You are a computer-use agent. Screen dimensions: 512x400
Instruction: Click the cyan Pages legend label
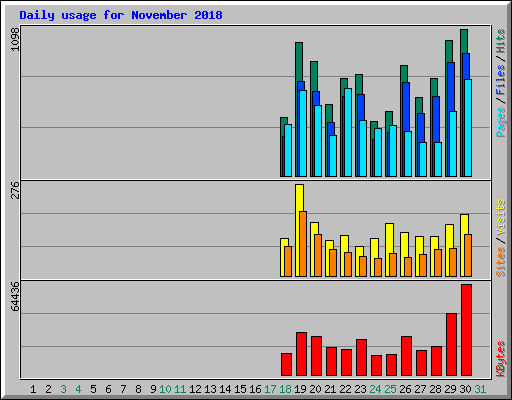[x=500, y=122]
